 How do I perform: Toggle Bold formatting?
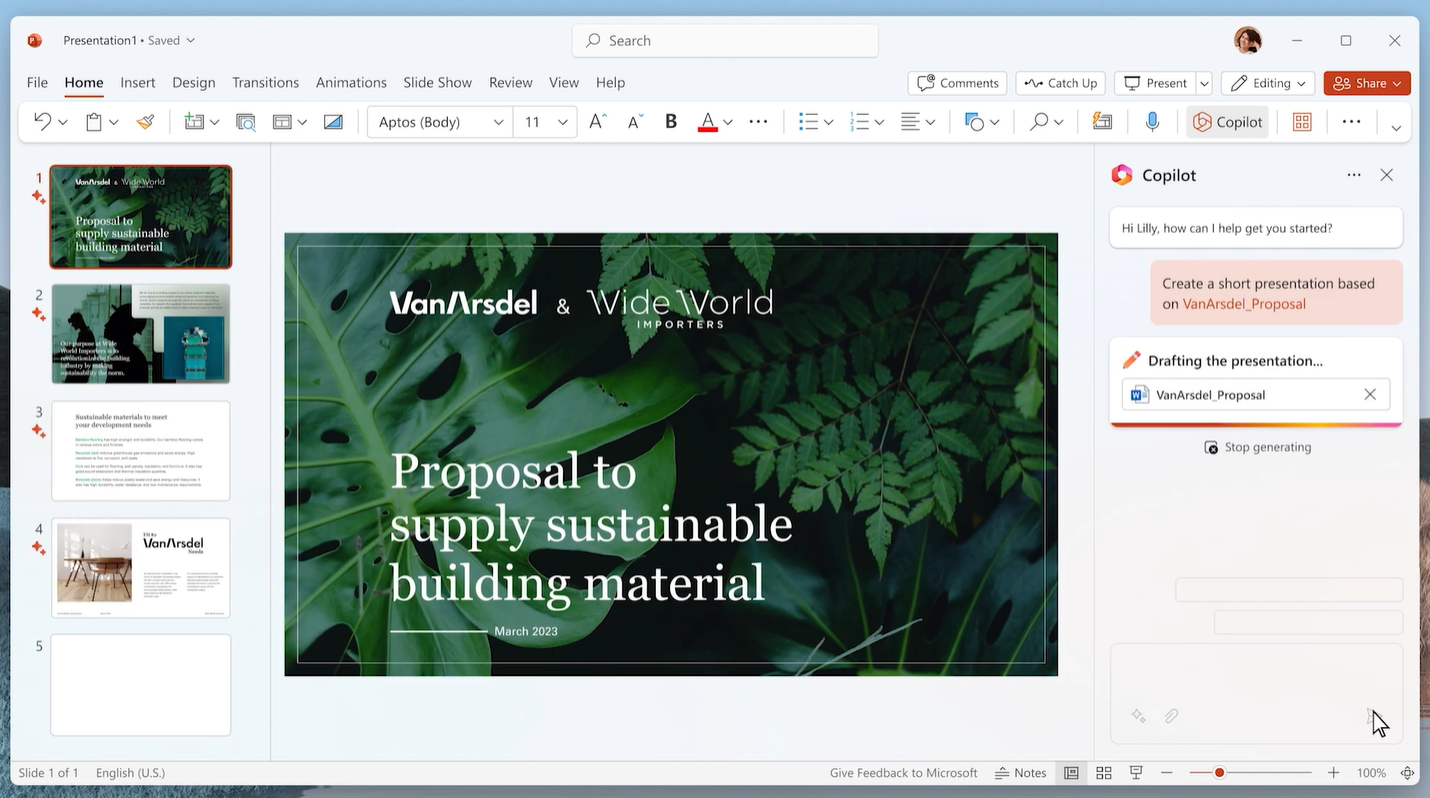click(x=671, y=122)
